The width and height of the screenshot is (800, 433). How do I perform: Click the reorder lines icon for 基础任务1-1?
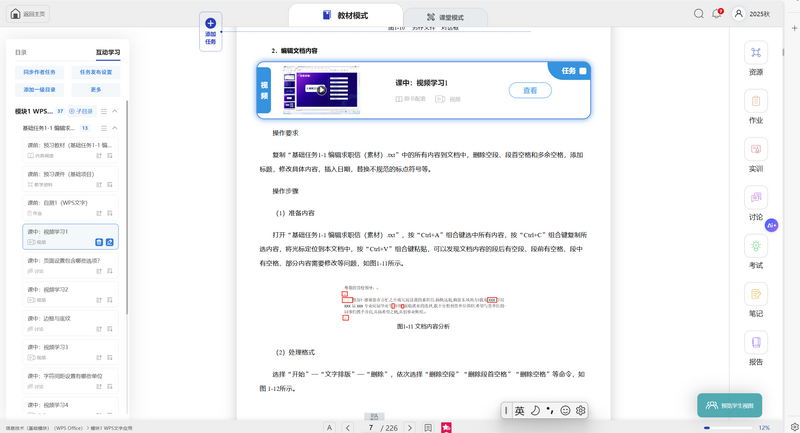tap(104, 128)
